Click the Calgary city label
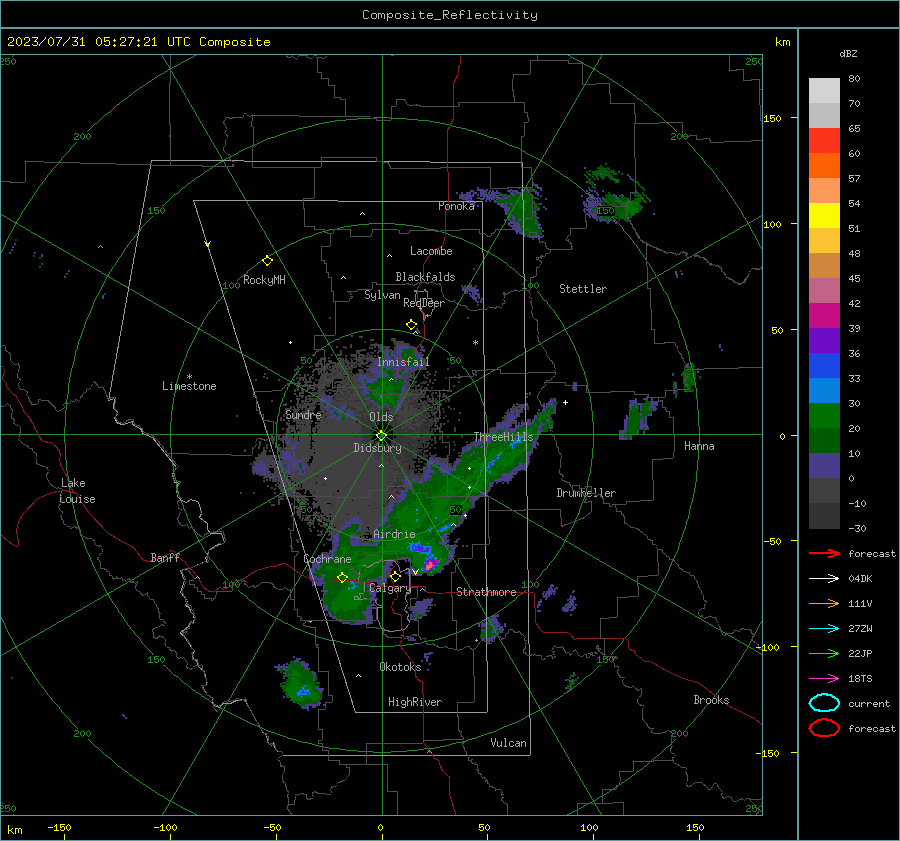Image resolution: width=900 pixels, height=841 pixels. [x=390, y=588]
